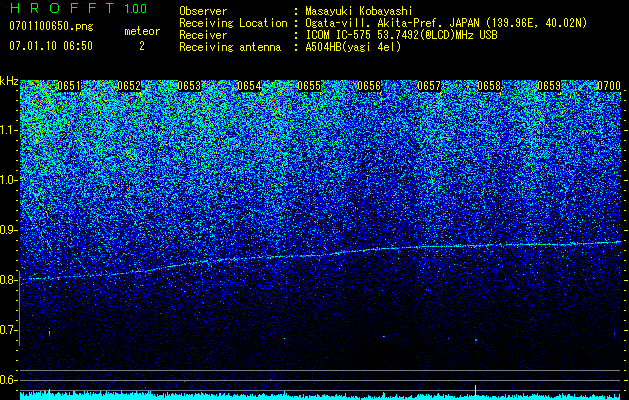Click the 0656 time label
629x400 pixels.
[369, 86]
